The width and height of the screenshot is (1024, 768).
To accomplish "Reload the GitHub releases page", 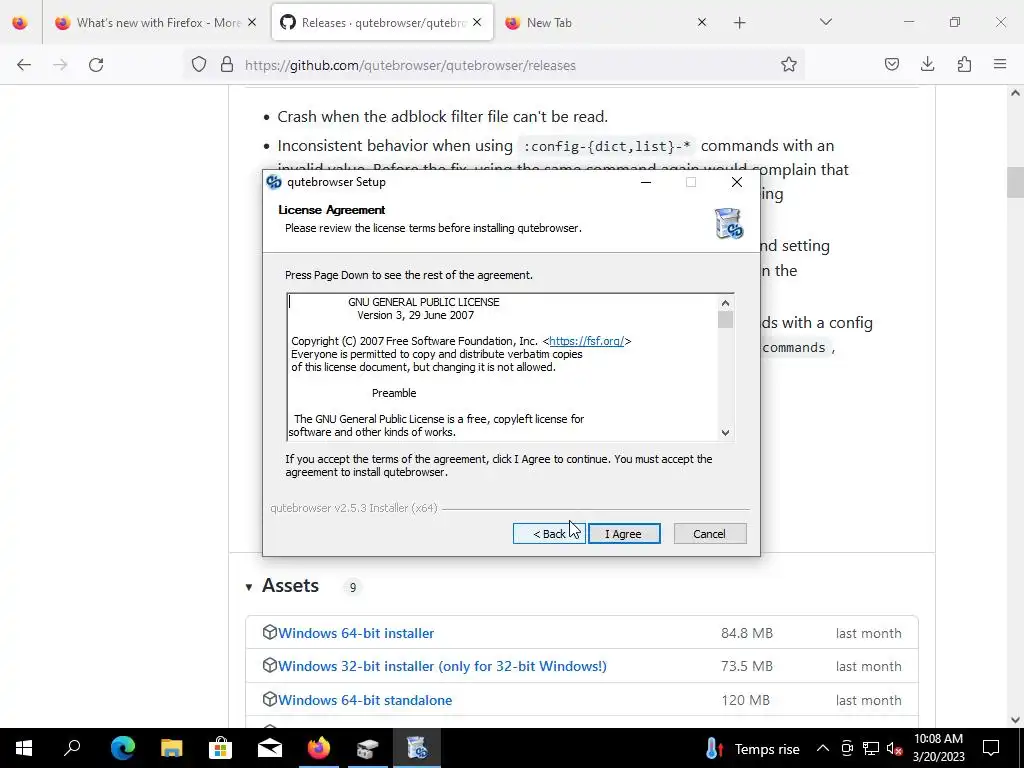I will (96, 65).
